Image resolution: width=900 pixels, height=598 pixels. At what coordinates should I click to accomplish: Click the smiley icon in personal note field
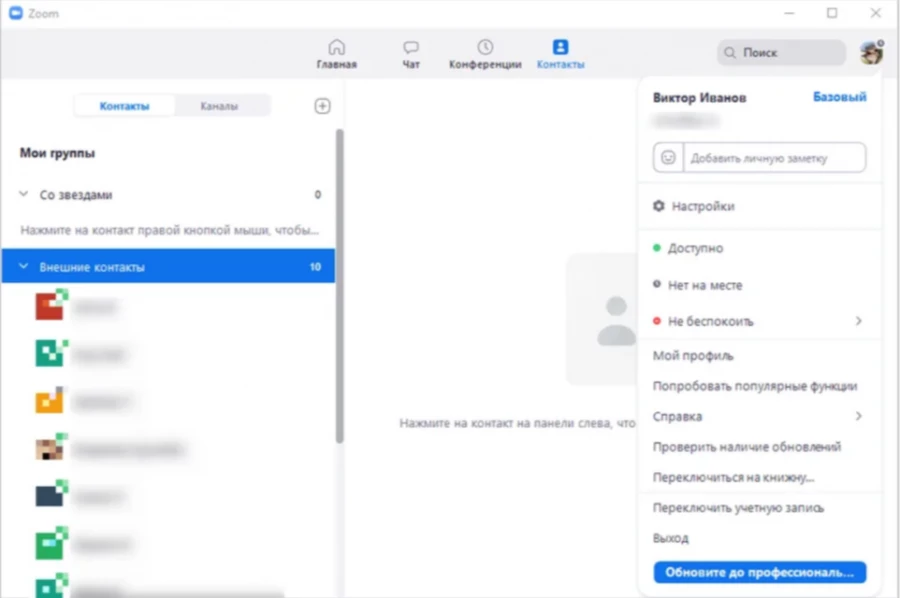tap(668, 157)
